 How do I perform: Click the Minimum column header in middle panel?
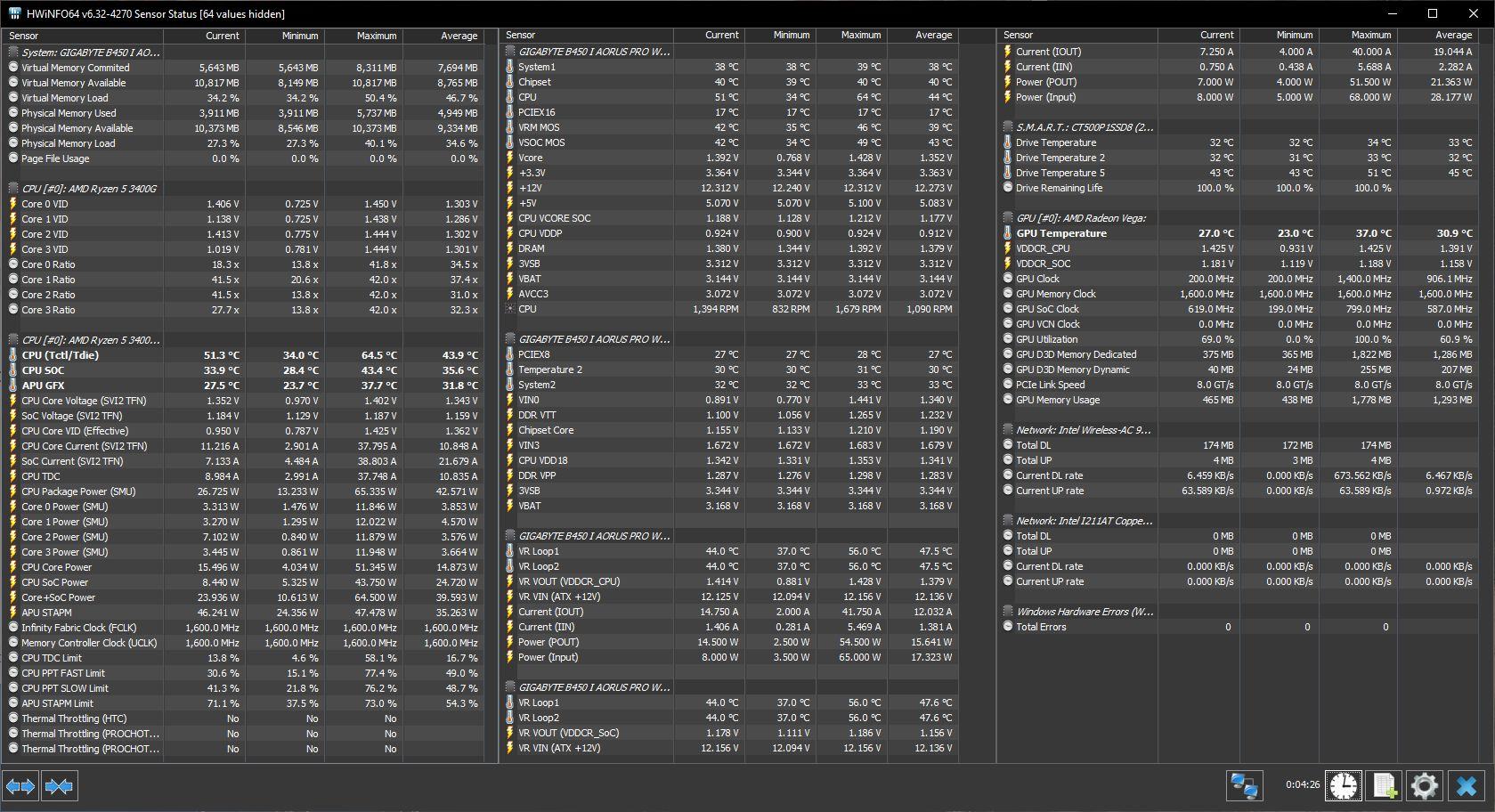(x=780, y=36)
